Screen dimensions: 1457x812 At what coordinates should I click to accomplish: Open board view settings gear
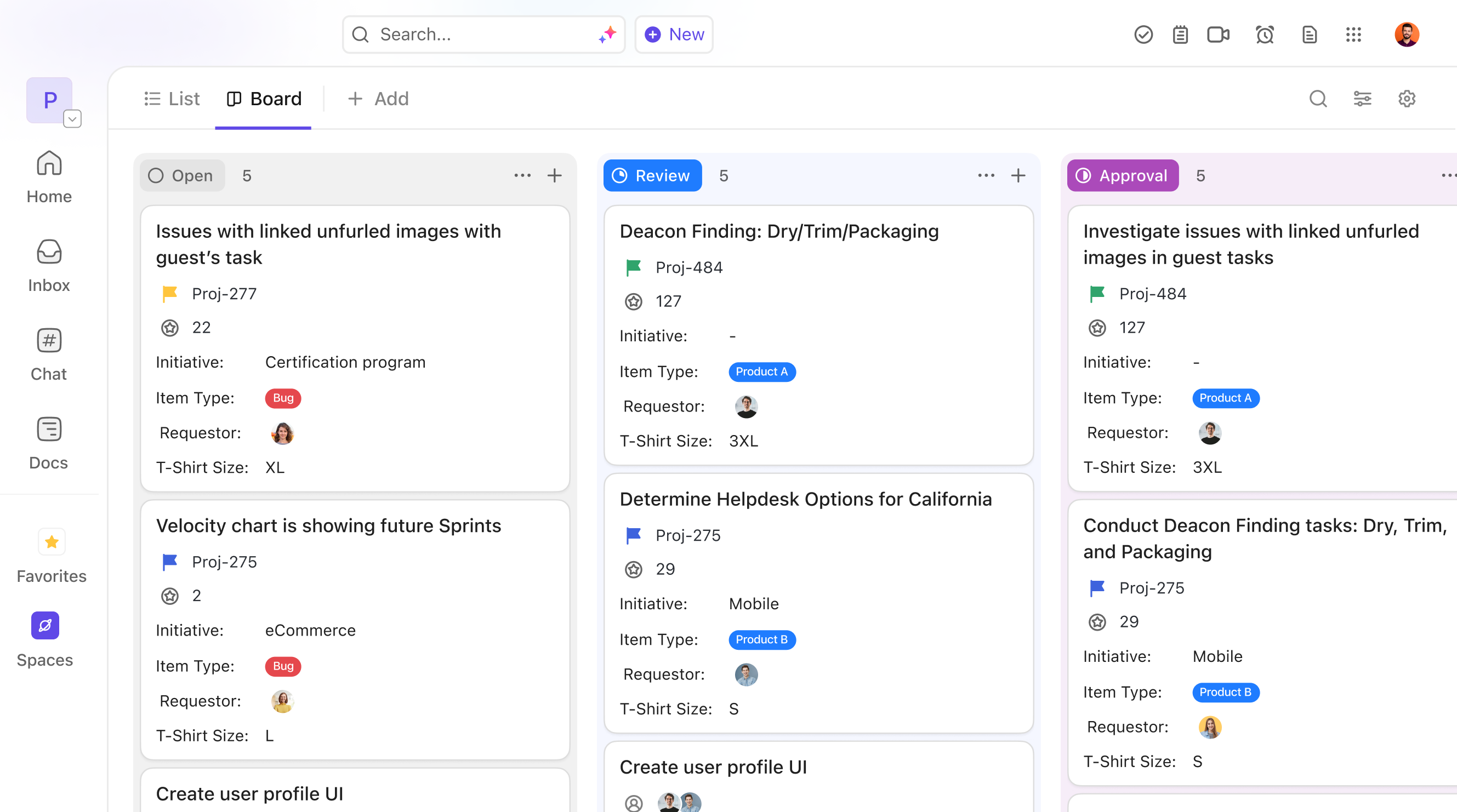(1407, 99)
